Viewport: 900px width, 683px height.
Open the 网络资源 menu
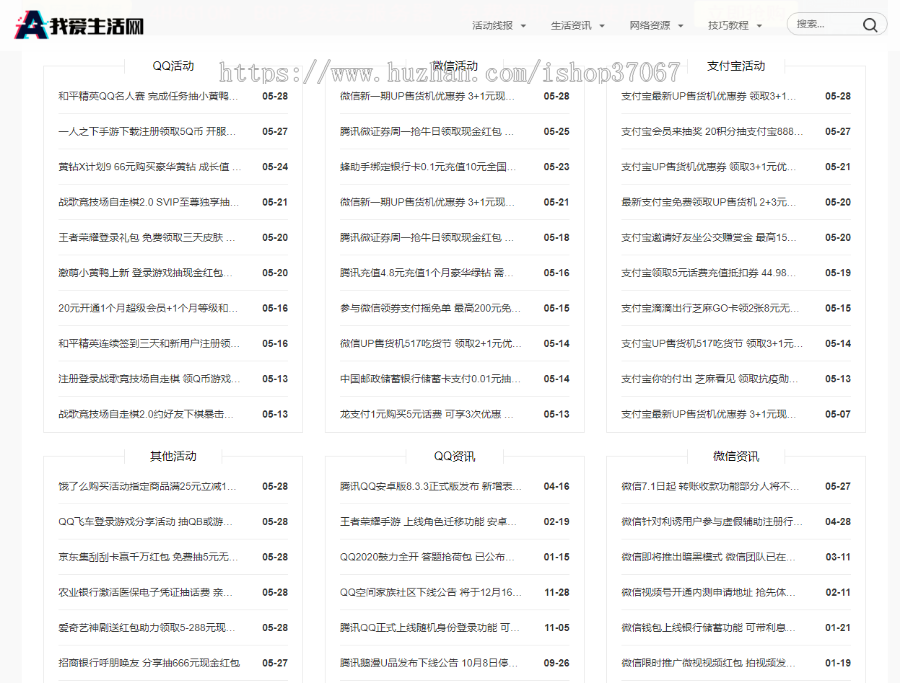[x=650, y=25]
